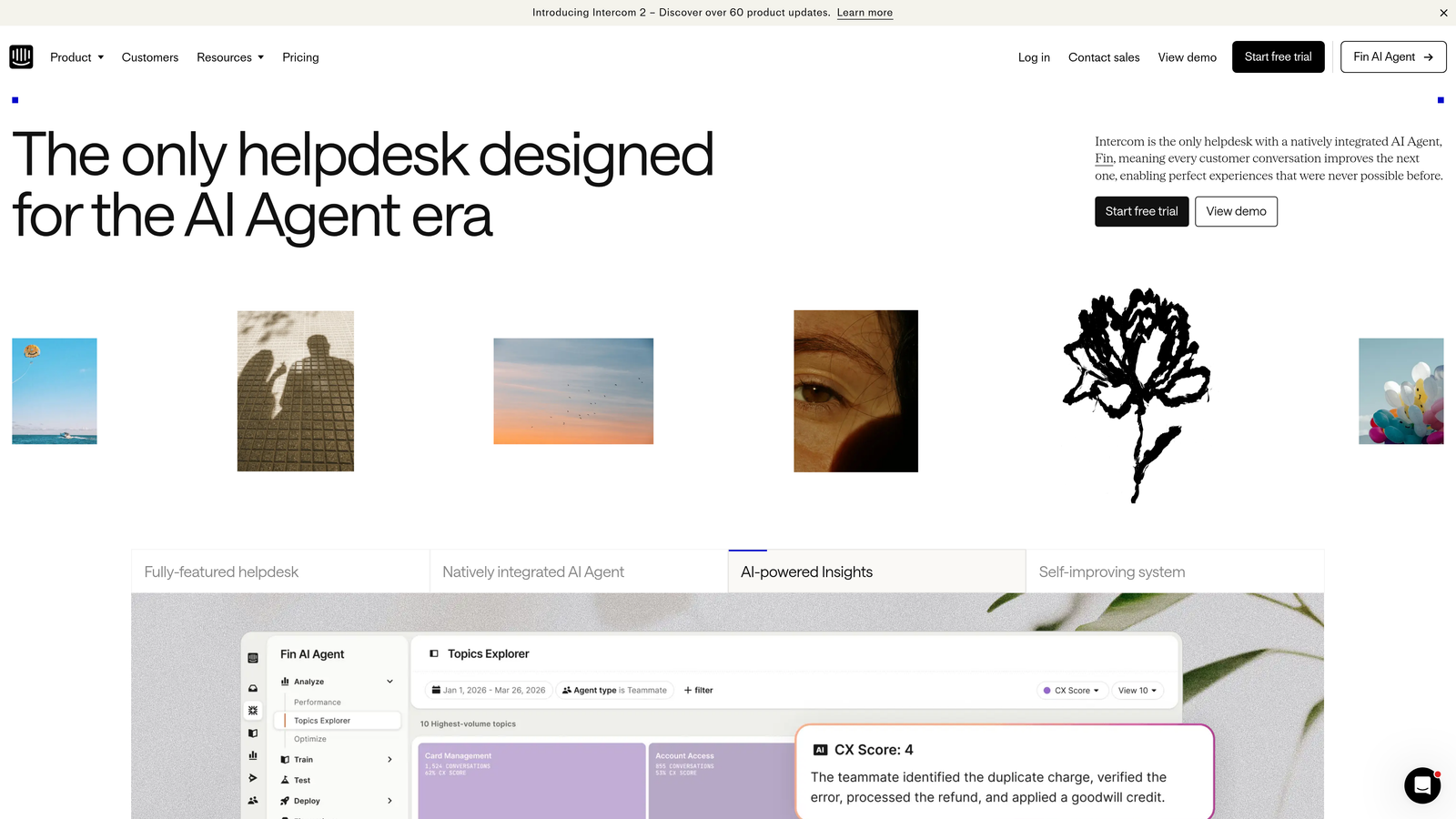Viewport: 1456px width, 819px height.
Task: Select the AI-powered Insights tab
Action: tap(876, 571)
